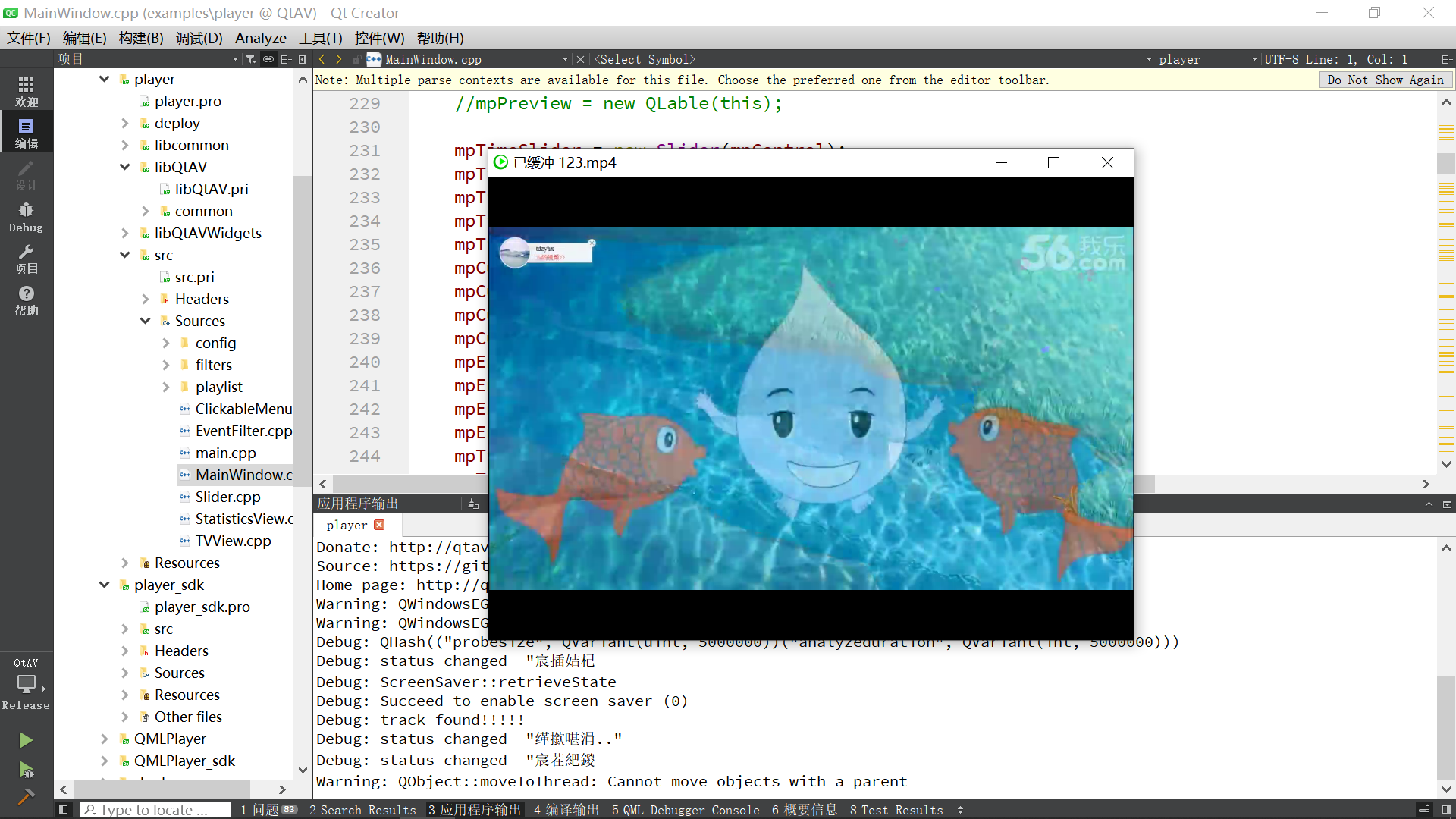This screenshot has height=819, width=1456.
Task: Run the project with green play button
Action: (x=26, y=739)
